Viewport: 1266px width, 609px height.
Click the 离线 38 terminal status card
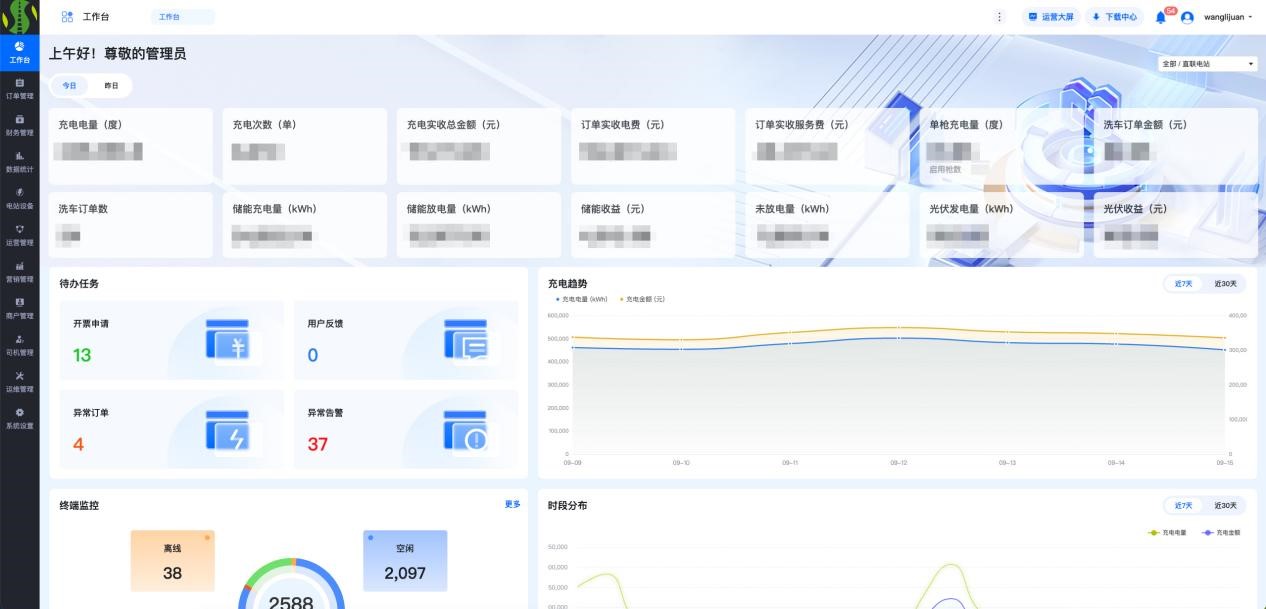[x=172, y=561]
